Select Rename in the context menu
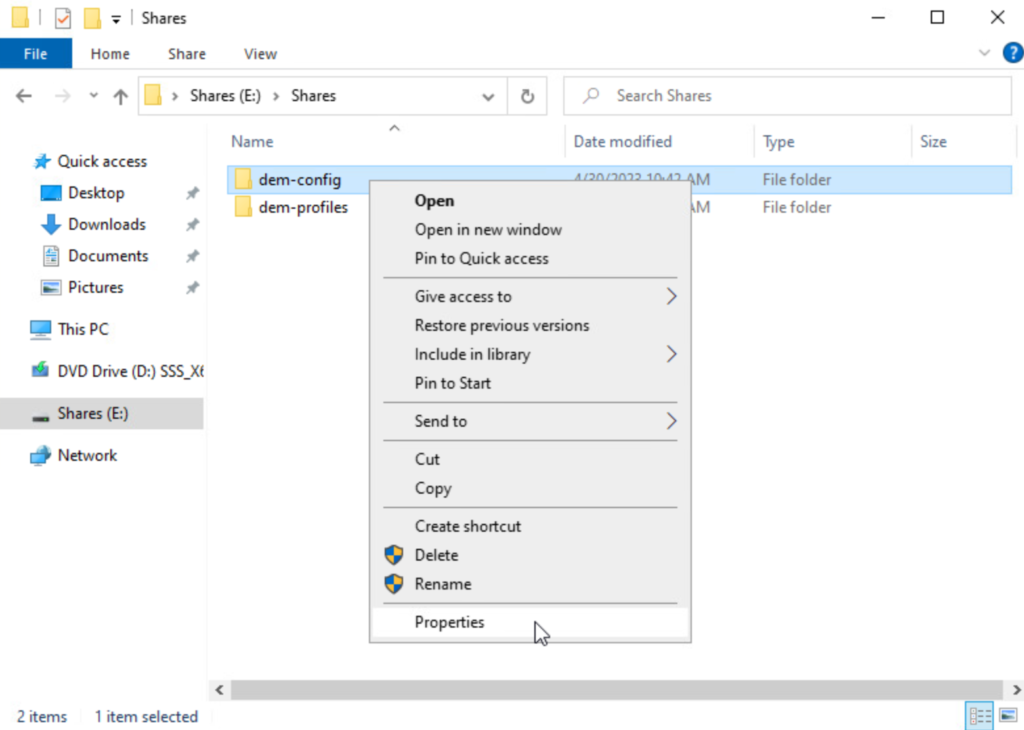The width and height of the screenshot is (1024, 730). (442, 584)
